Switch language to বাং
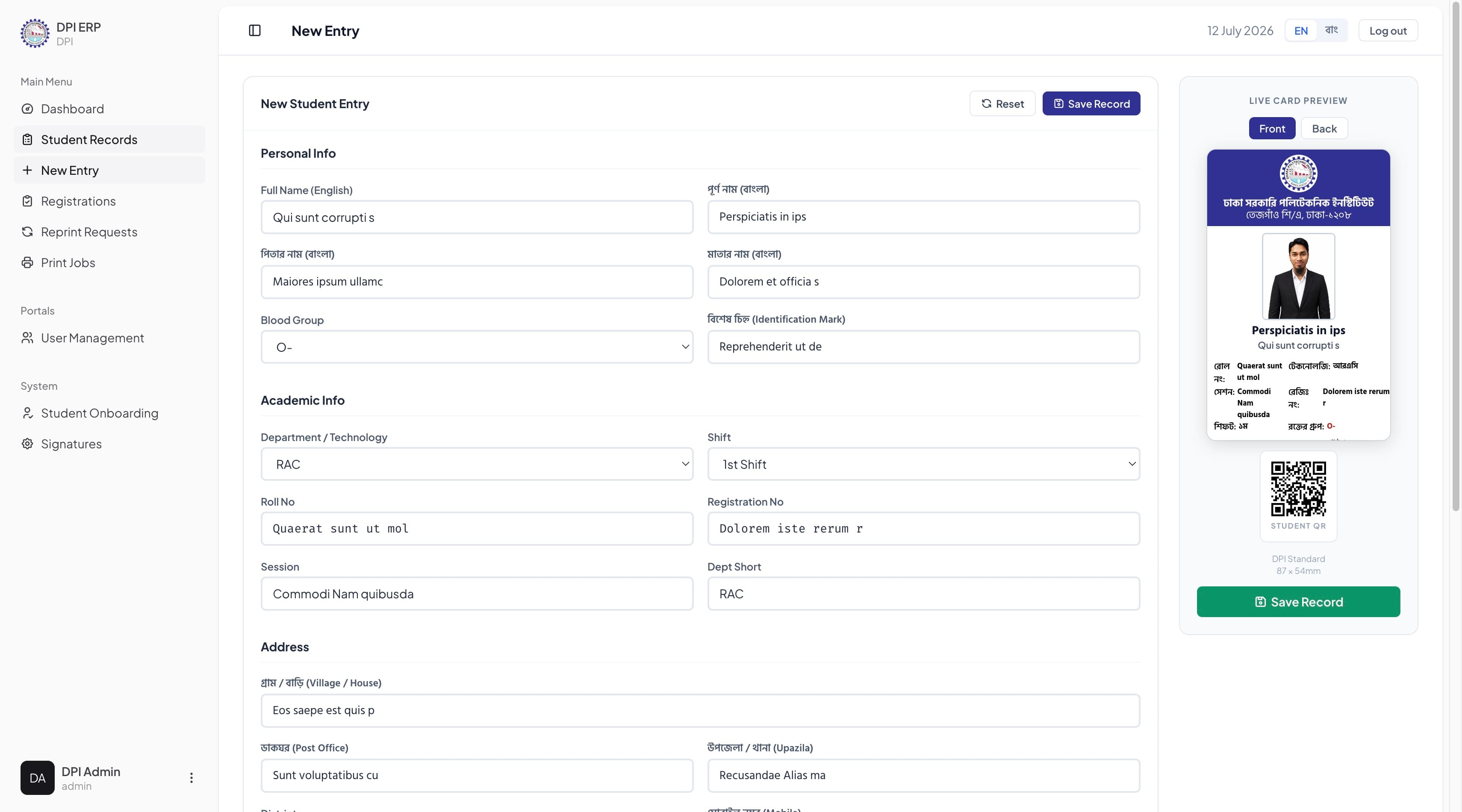Screen dimensions: 1462x812 pyautogui.click(x=1331, y=31)
